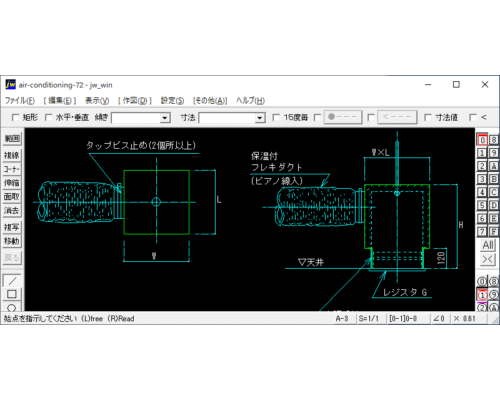
Task: Click the ●--- endpoint style button
Action: 343,117
